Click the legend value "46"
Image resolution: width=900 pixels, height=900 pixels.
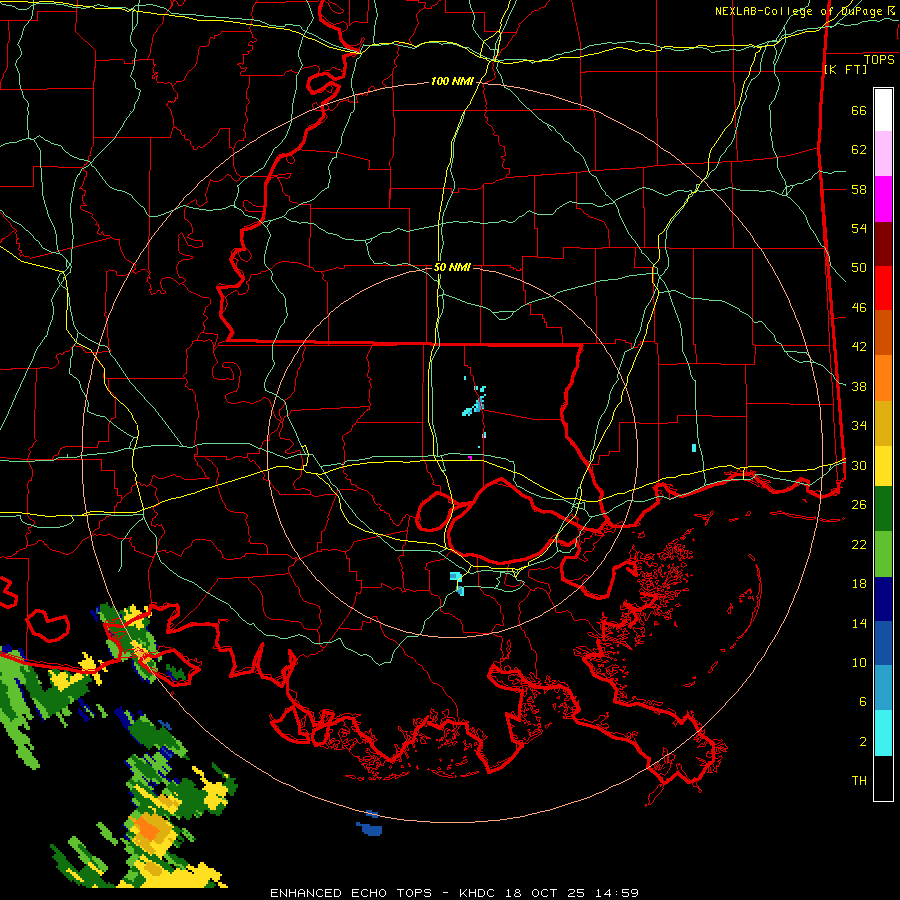point(859,308)
